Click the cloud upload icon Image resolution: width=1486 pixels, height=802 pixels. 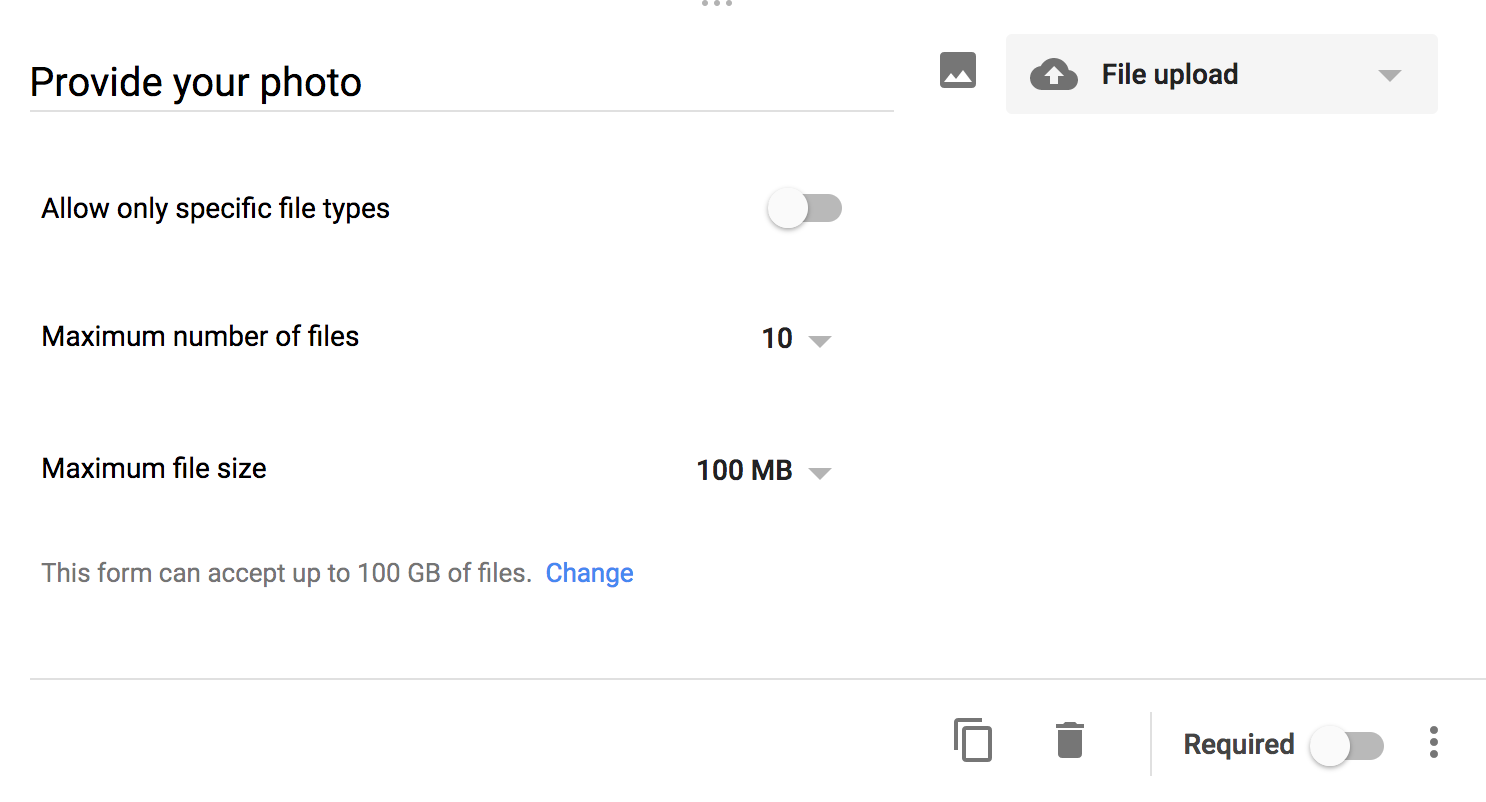pos(1053,75)
